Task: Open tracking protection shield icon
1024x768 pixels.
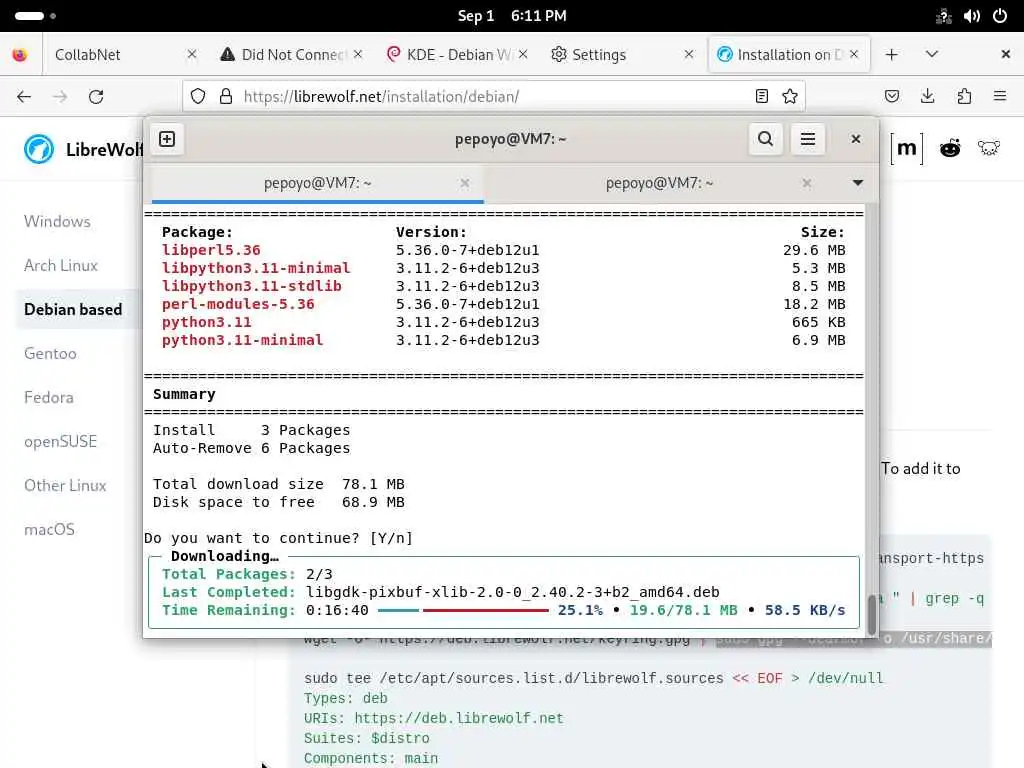Action: click(198, 97)
